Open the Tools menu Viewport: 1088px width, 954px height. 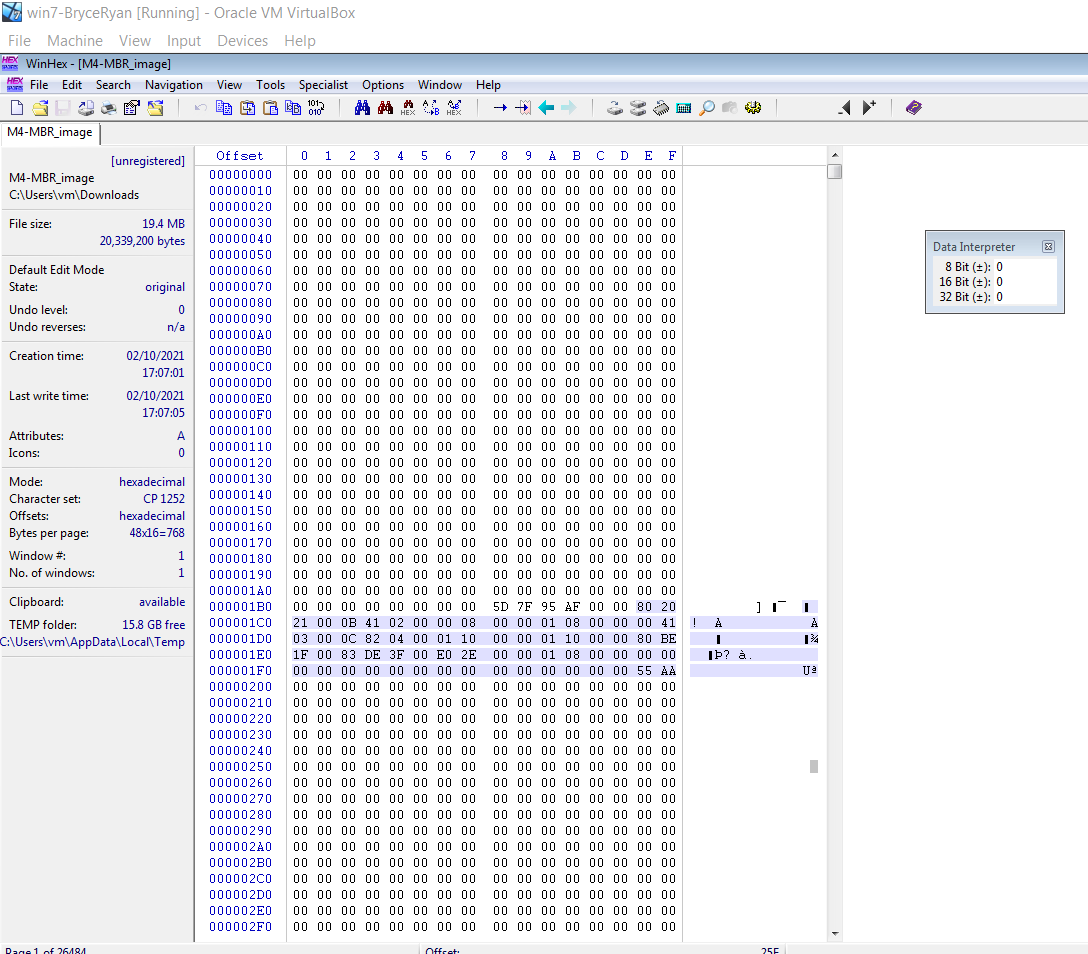click(270, 85)
